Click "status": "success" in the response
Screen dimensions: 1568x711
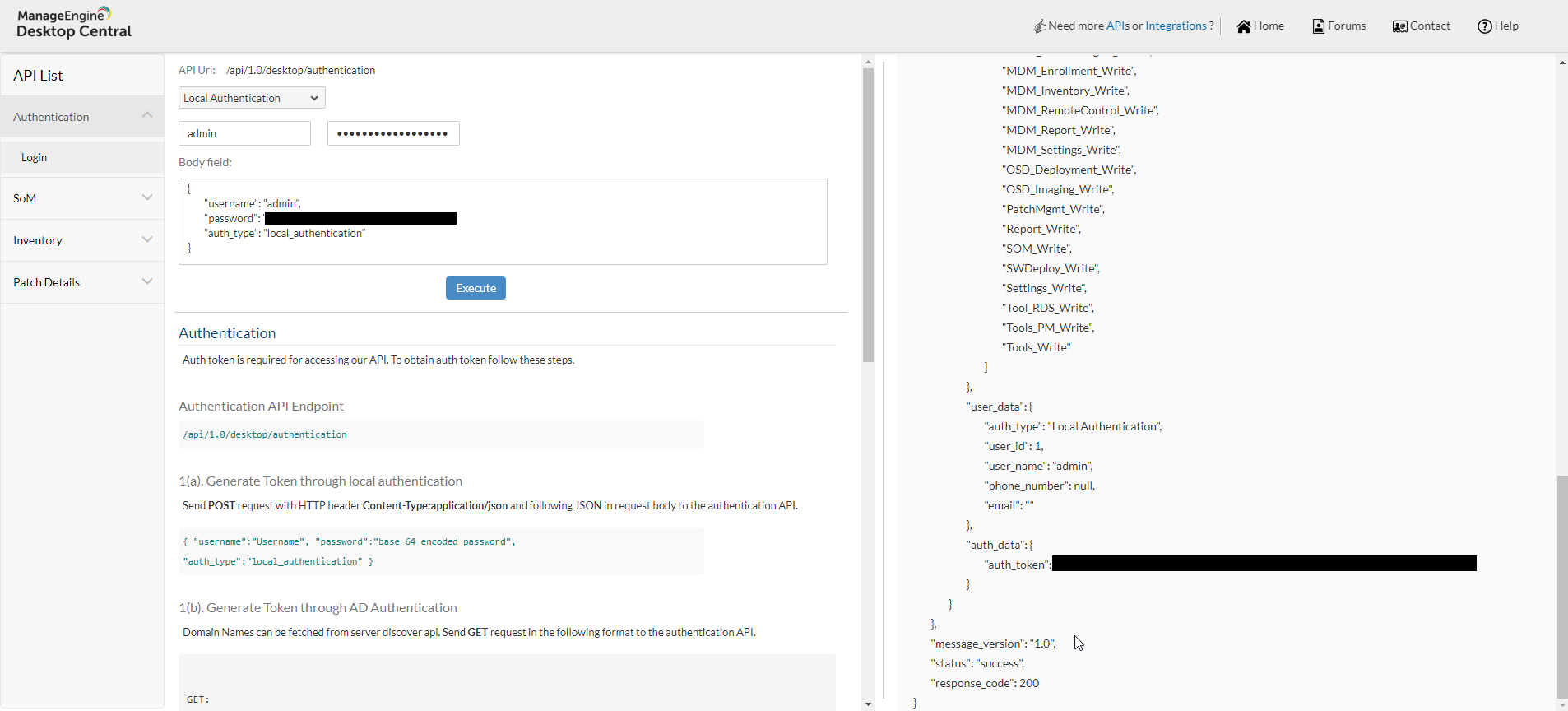pyautogui.click(x=977, y=663)
